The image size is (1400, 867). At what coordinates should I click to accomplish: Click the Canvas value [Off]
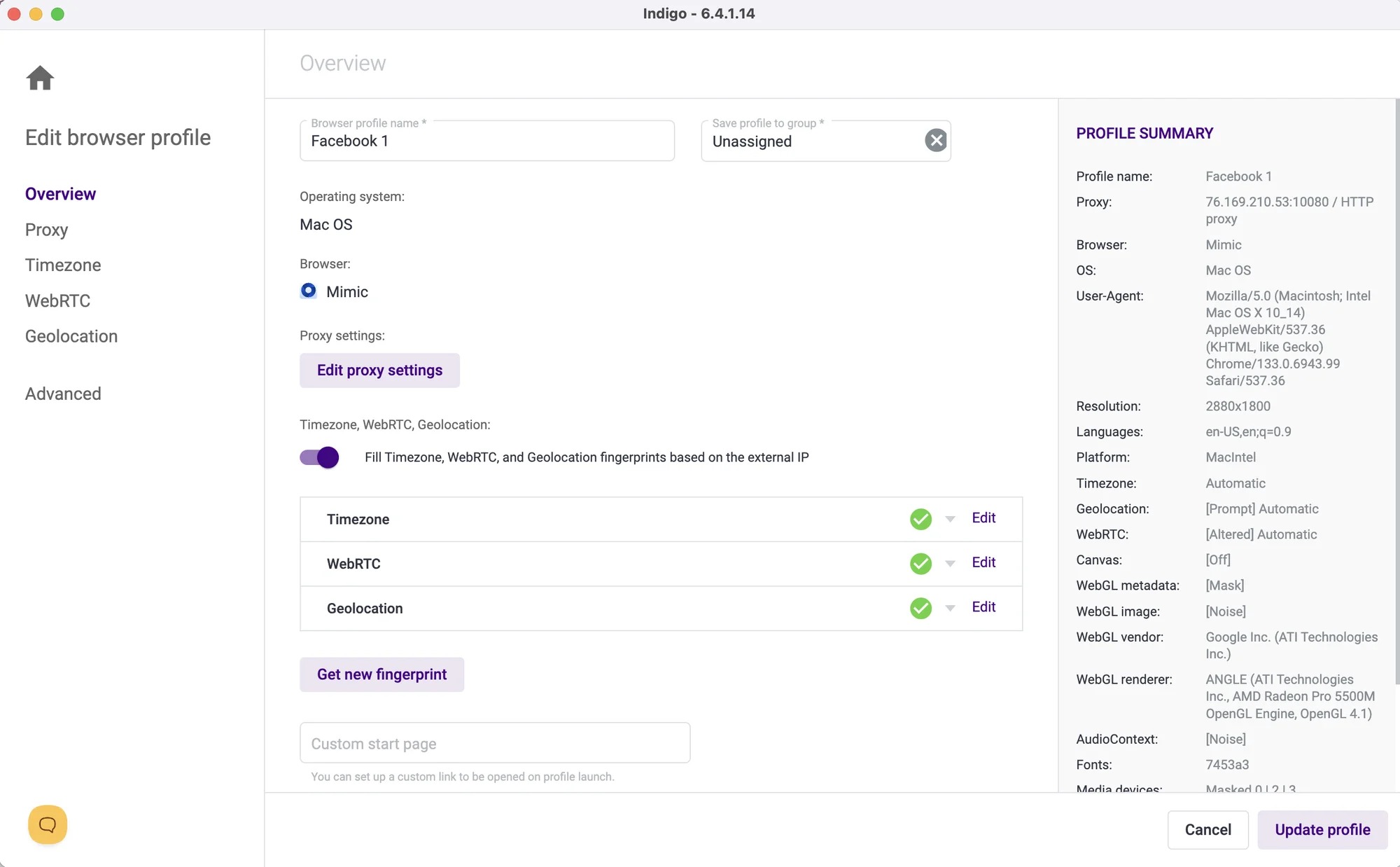point(1218,560)
